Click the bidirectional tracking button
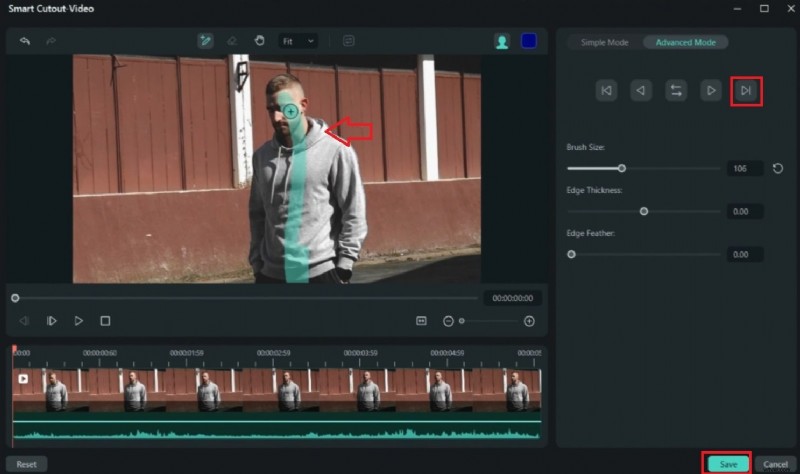The height and width of the screenshot is (474, 800). click(x=676, y=91)
